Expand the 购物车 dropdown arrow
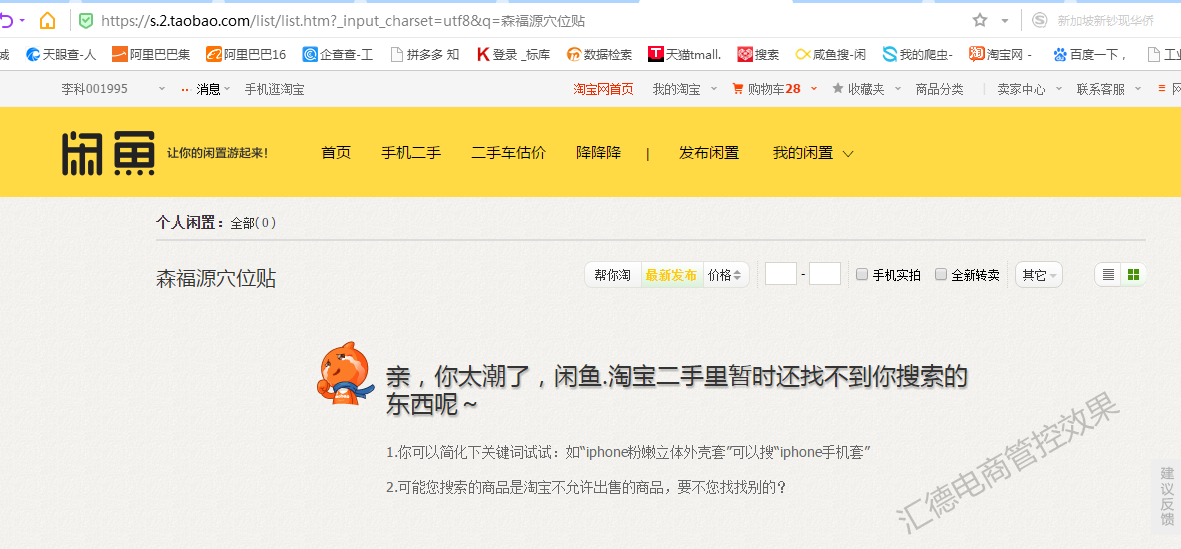Viewport: 1181px width, 549px height. pos(813,89)
